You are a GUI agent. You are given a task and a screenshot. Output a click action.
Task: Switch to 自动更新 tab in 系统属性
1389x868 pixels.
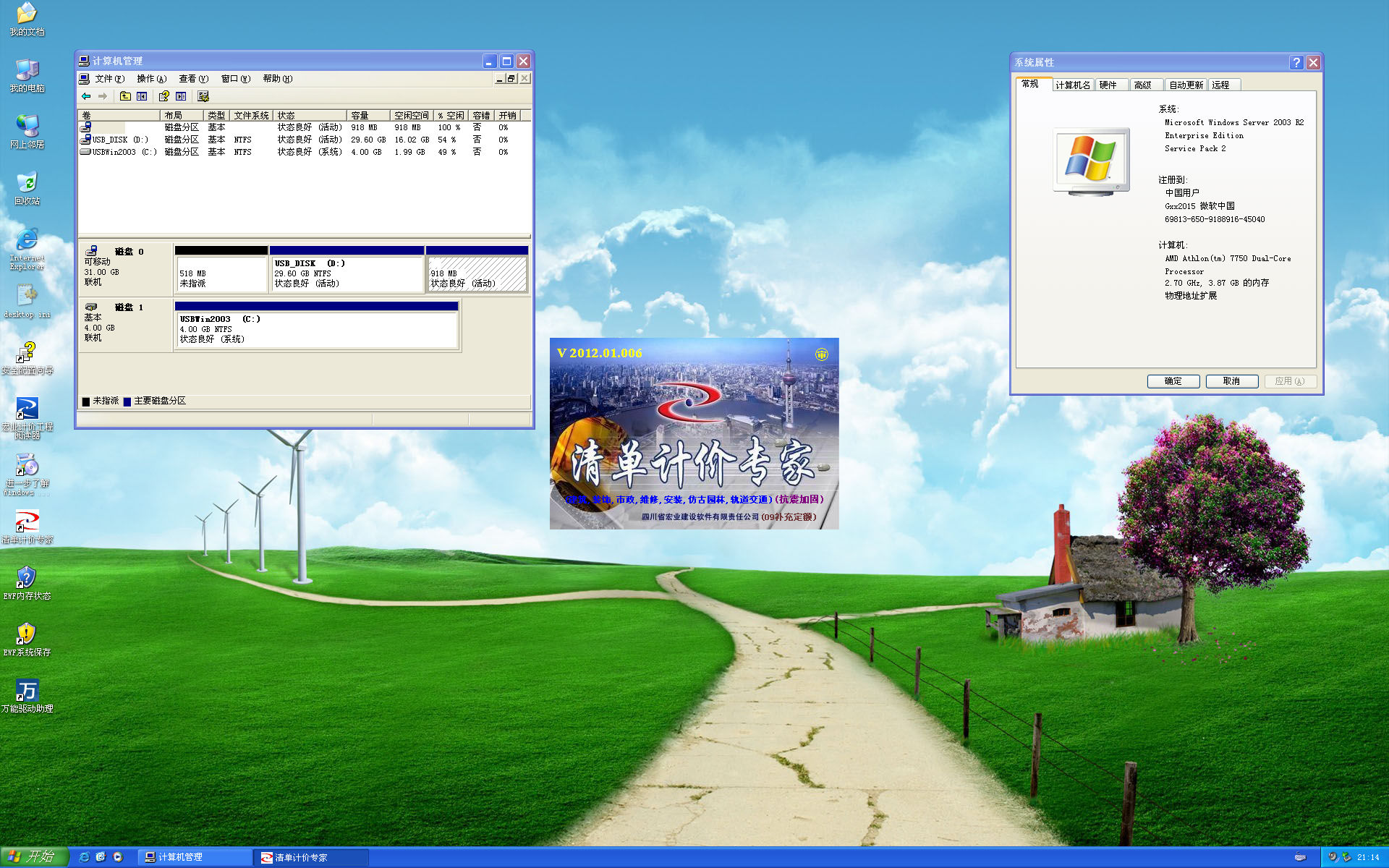click(1186, 85)
